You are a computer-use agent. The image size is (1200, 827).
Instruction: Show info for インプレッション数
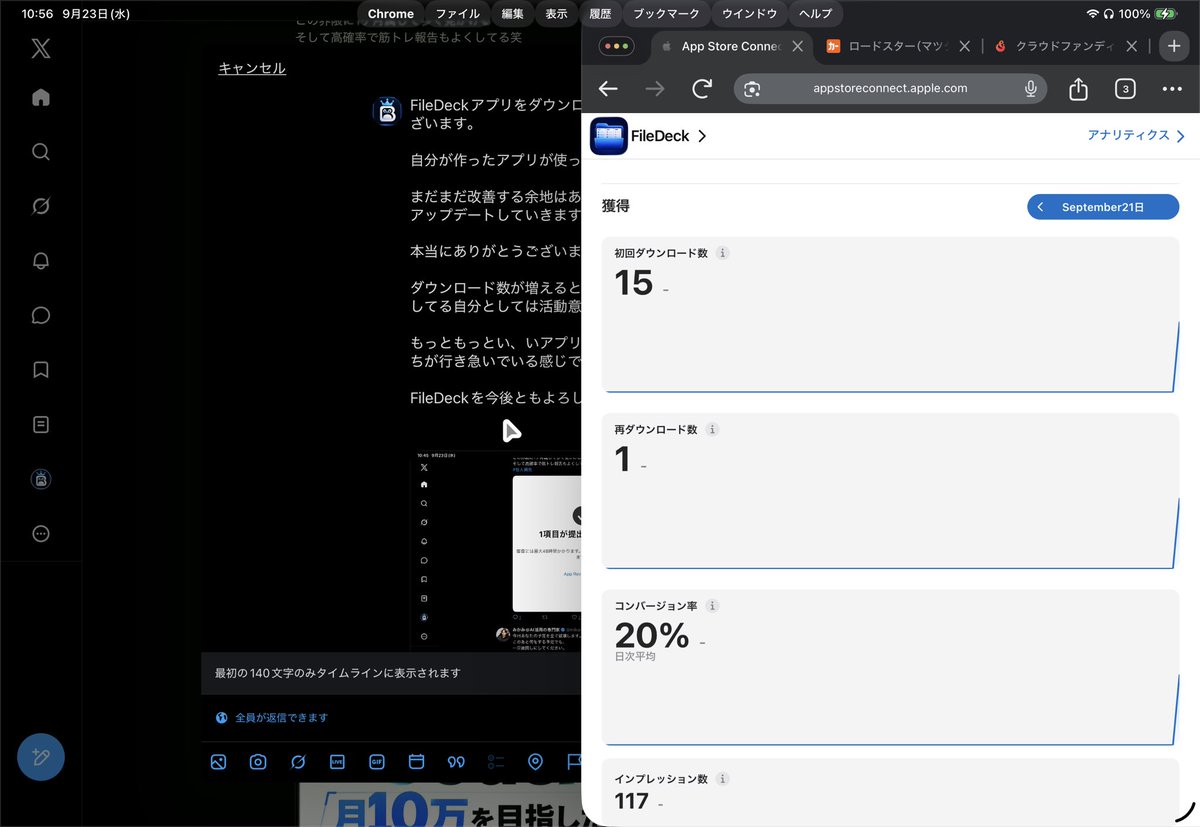pos(723,778)
